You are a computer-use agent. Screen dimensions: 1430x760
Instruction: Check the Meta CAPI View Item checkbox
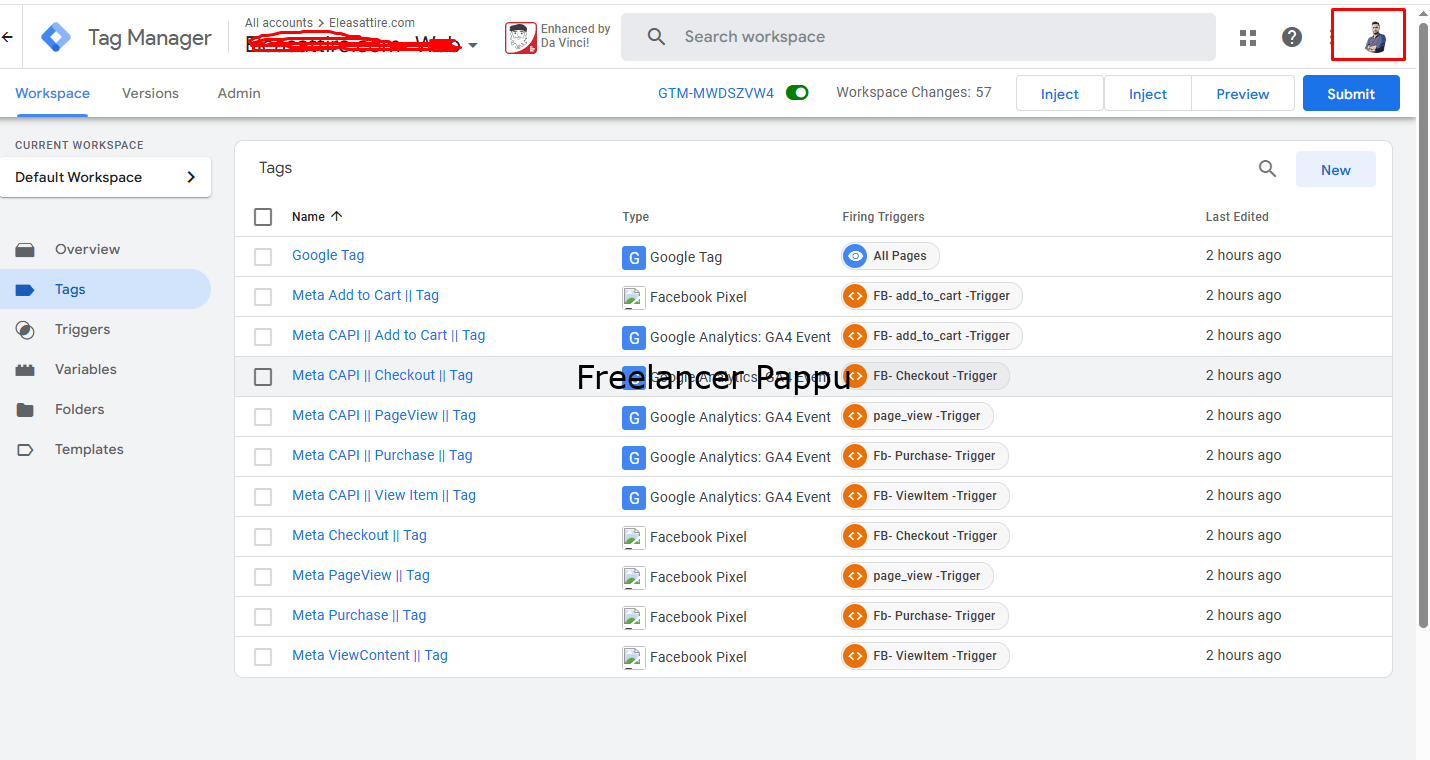tap(263, 497)
